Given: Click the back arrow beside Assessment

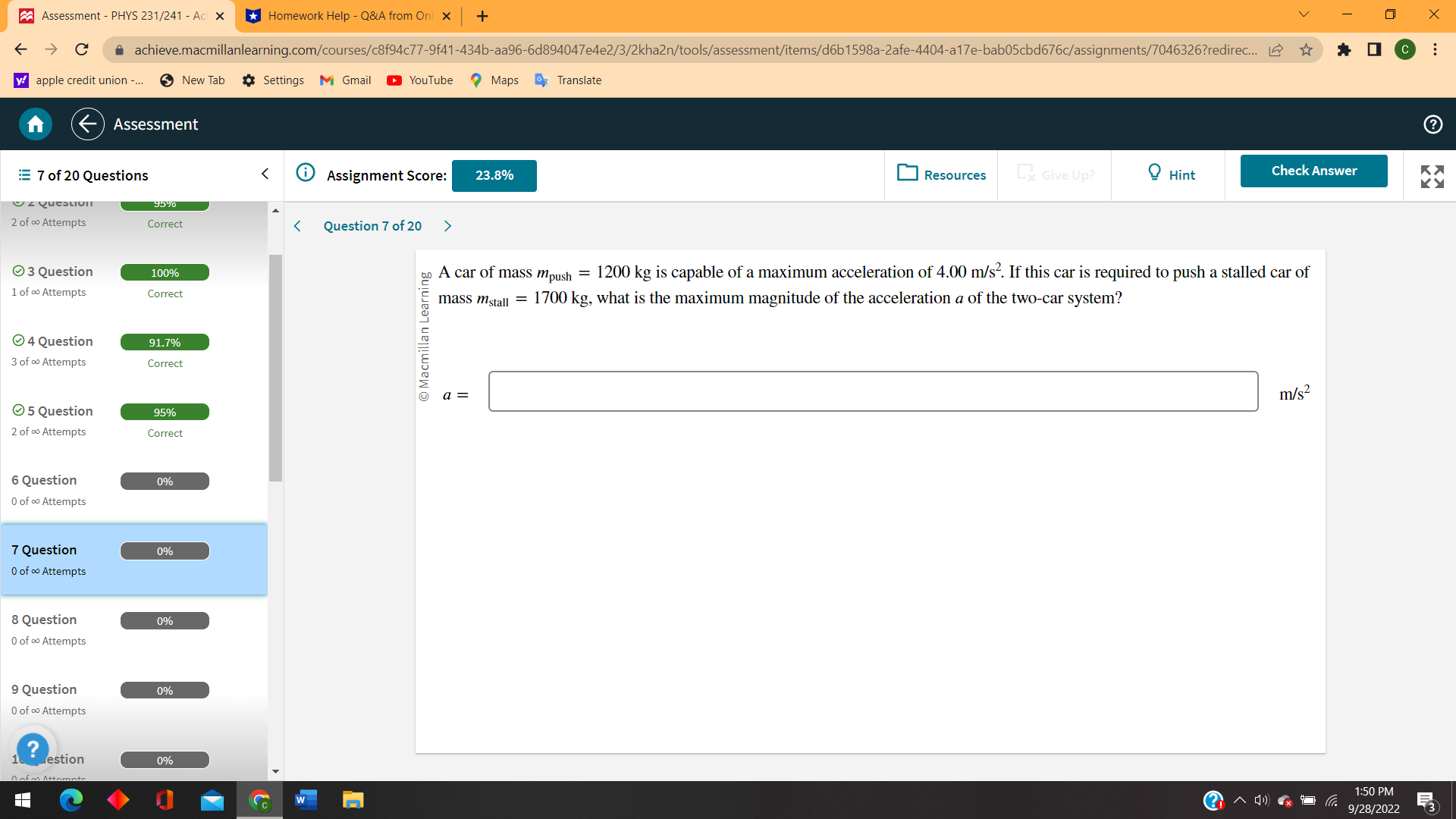Looking at the screenshot, I should pyautogui.click(x=88, y=124).
